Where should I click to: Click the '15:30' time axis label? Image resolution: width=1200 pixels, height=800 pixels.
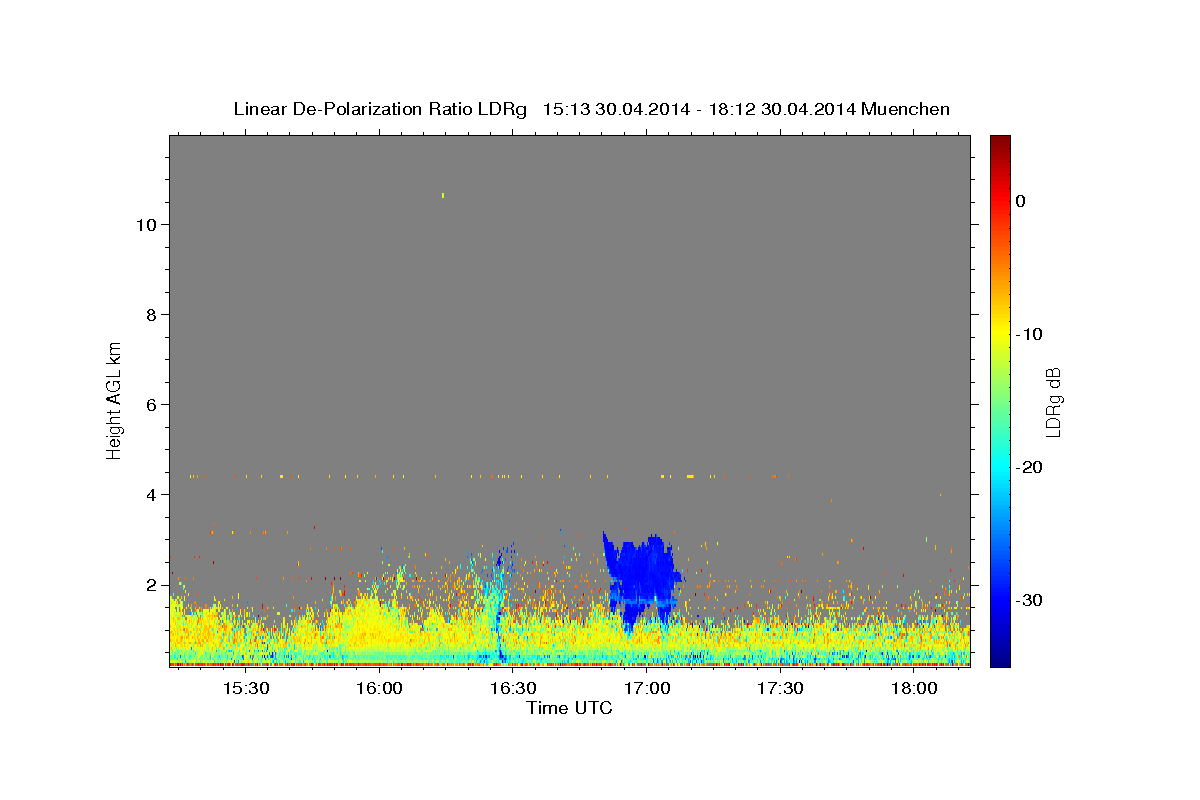(245, 688)
